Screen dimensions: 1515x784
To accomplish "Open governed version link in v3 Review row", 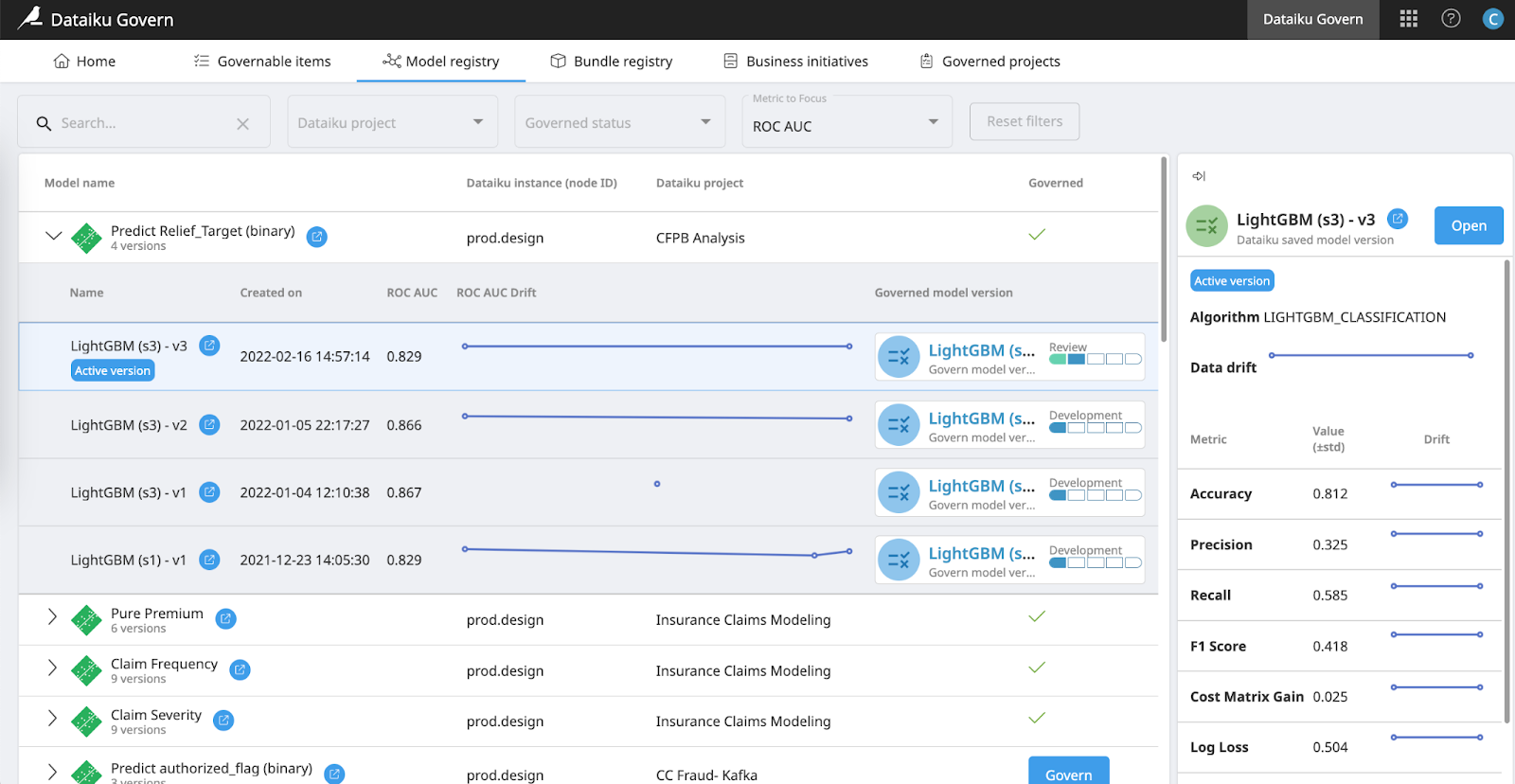I will 982,350.
